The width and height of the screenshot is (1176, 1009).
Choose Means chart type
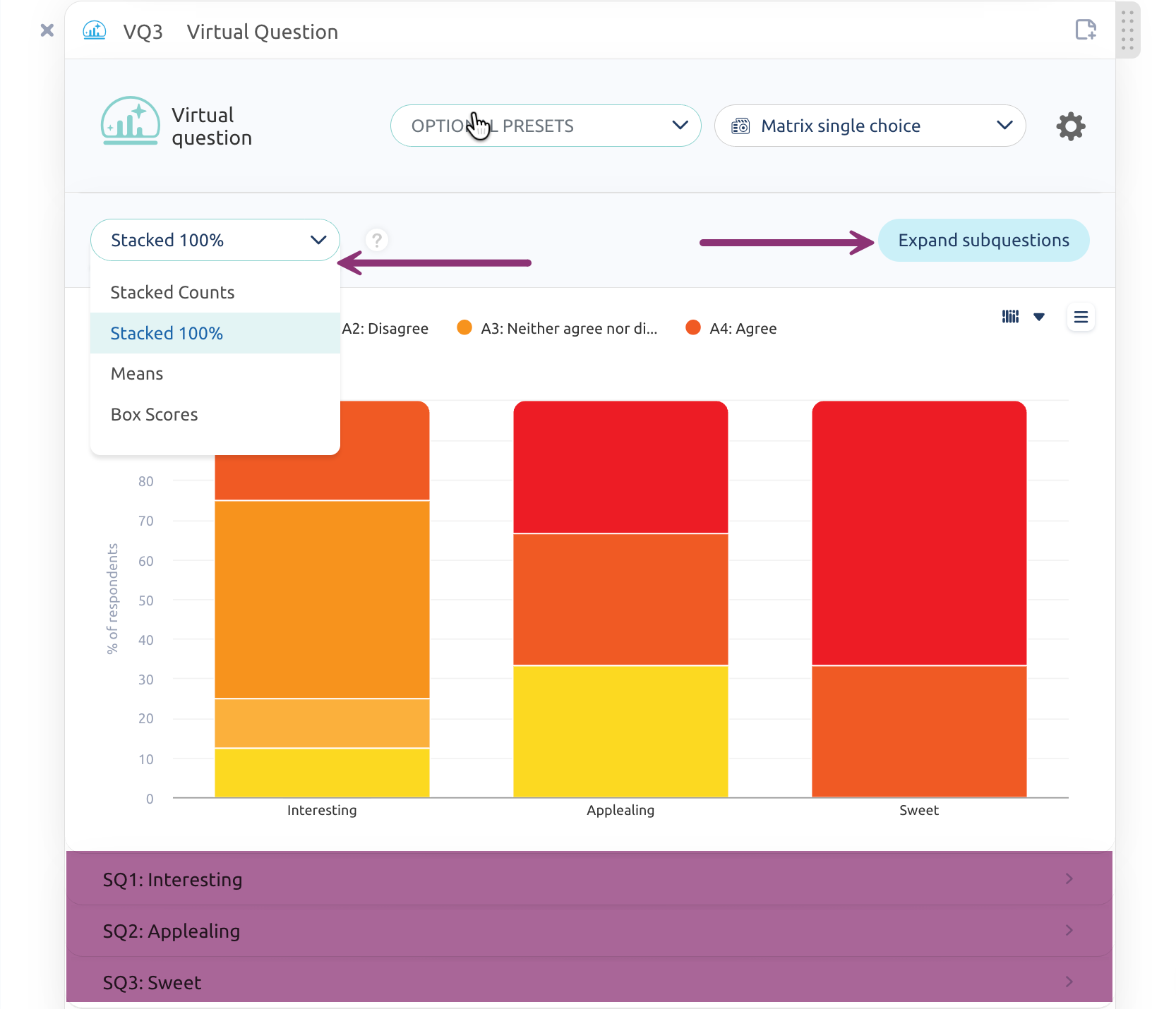(x=215, y=374)
